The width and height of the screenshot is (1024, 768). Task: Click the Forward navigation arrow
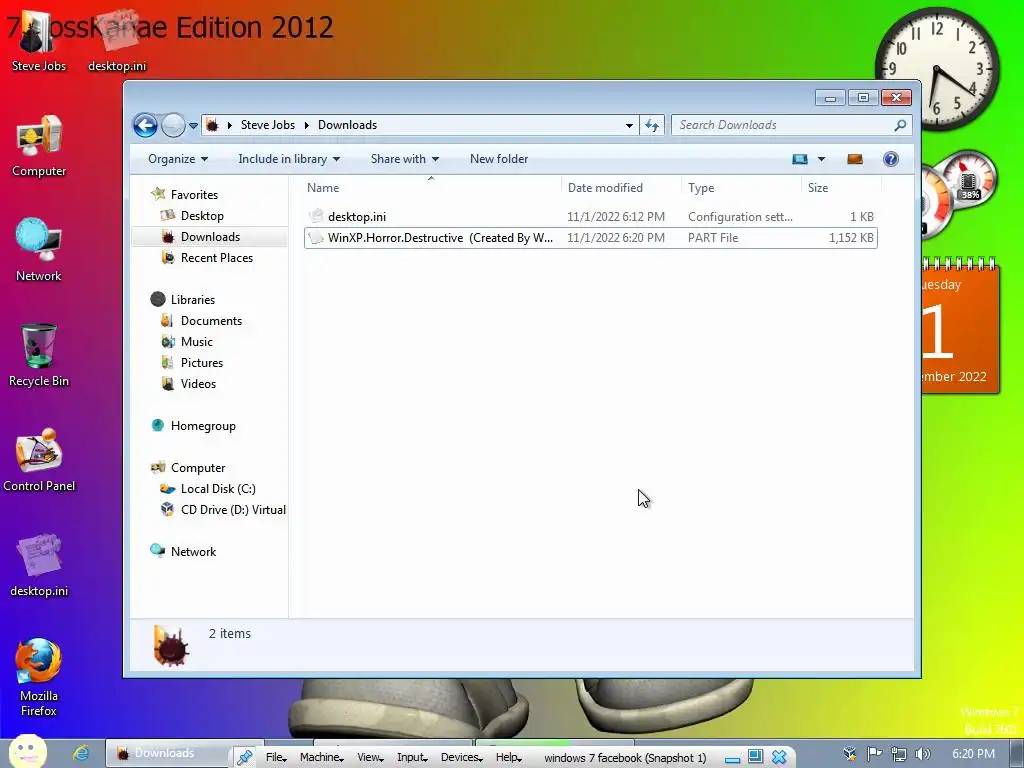pyautogui.click(x=173, y=125)
